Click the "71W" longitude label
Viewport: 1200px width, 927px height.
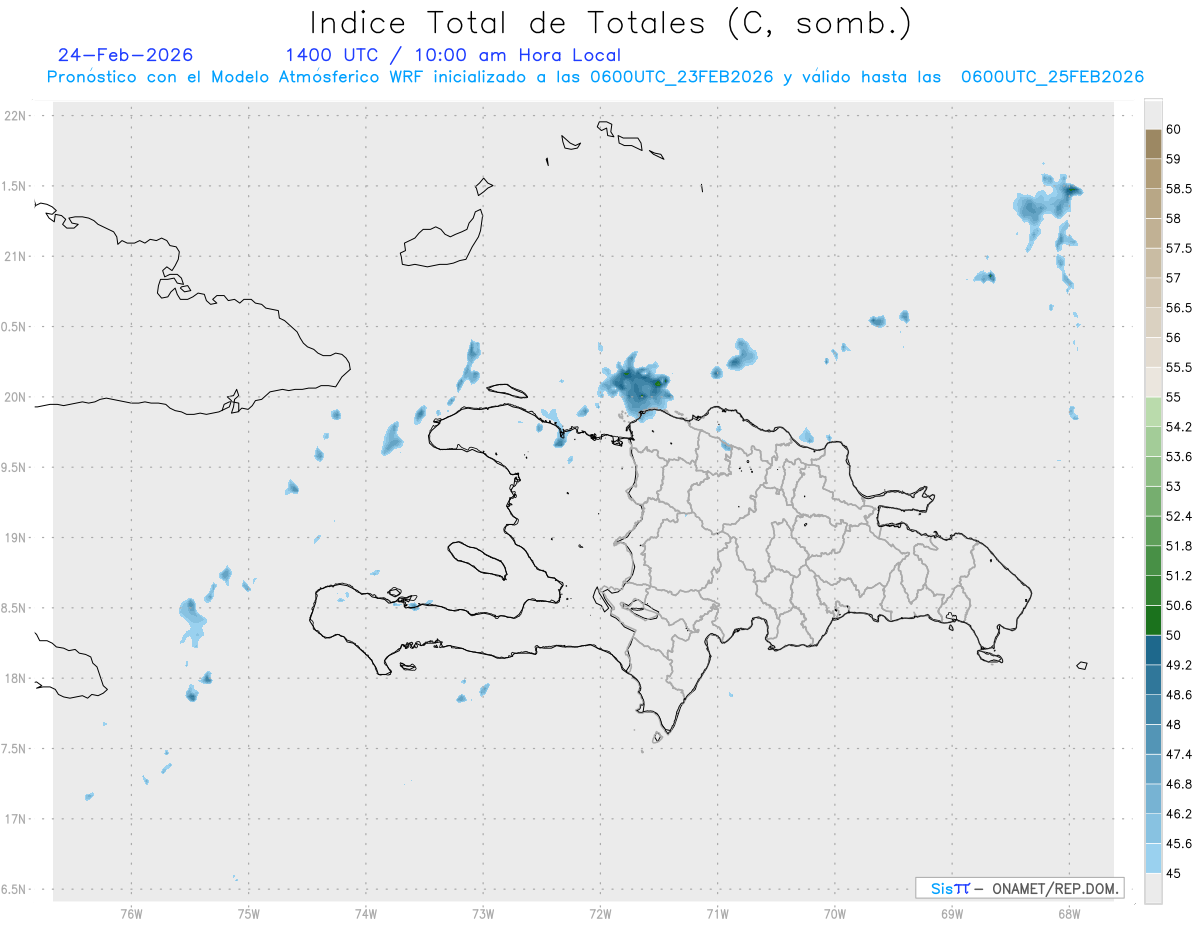point(717,913)
